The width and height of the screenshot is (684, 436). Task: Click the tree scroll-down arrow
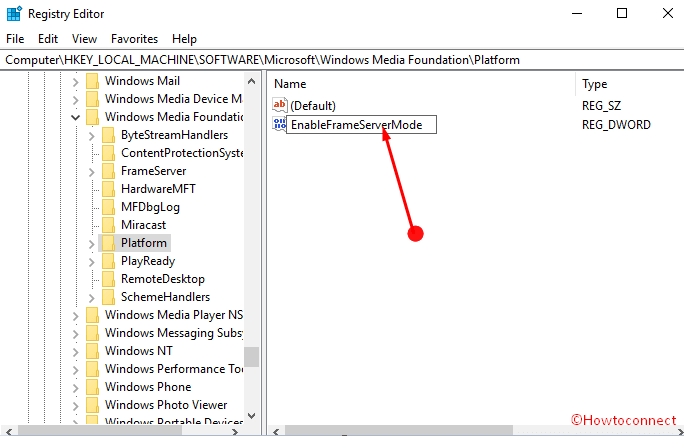click(x=251, y=416)
